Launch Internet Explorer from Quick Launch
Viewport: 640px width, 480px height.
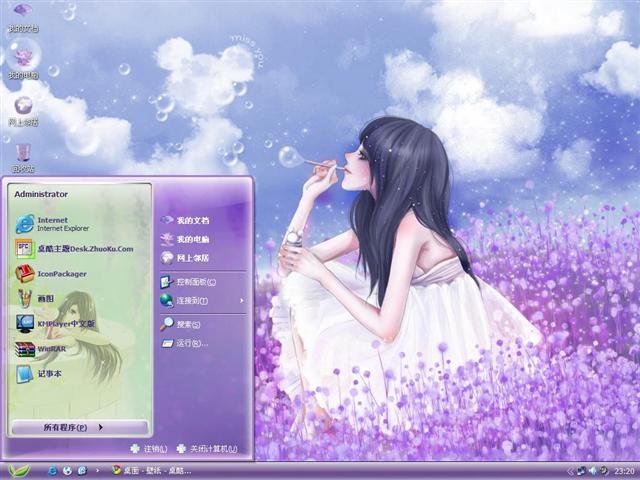click(x=53, y=471)
